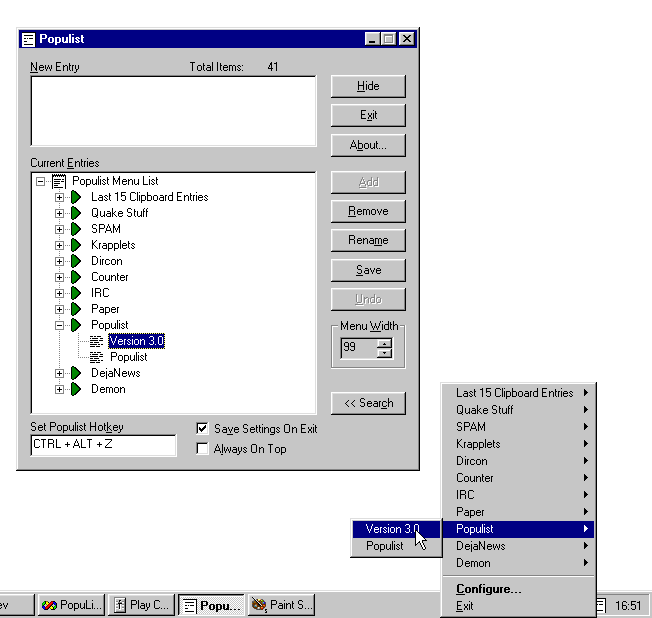This screenshot has width=652, height=618.
Task: Click the green arrow icon beside Paper
Action: (76, 309)
